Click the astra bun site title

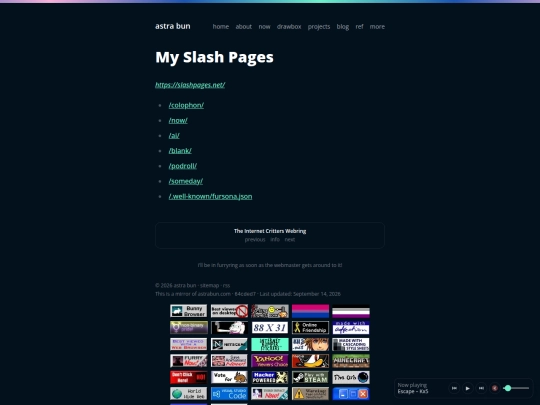point(173,26)
